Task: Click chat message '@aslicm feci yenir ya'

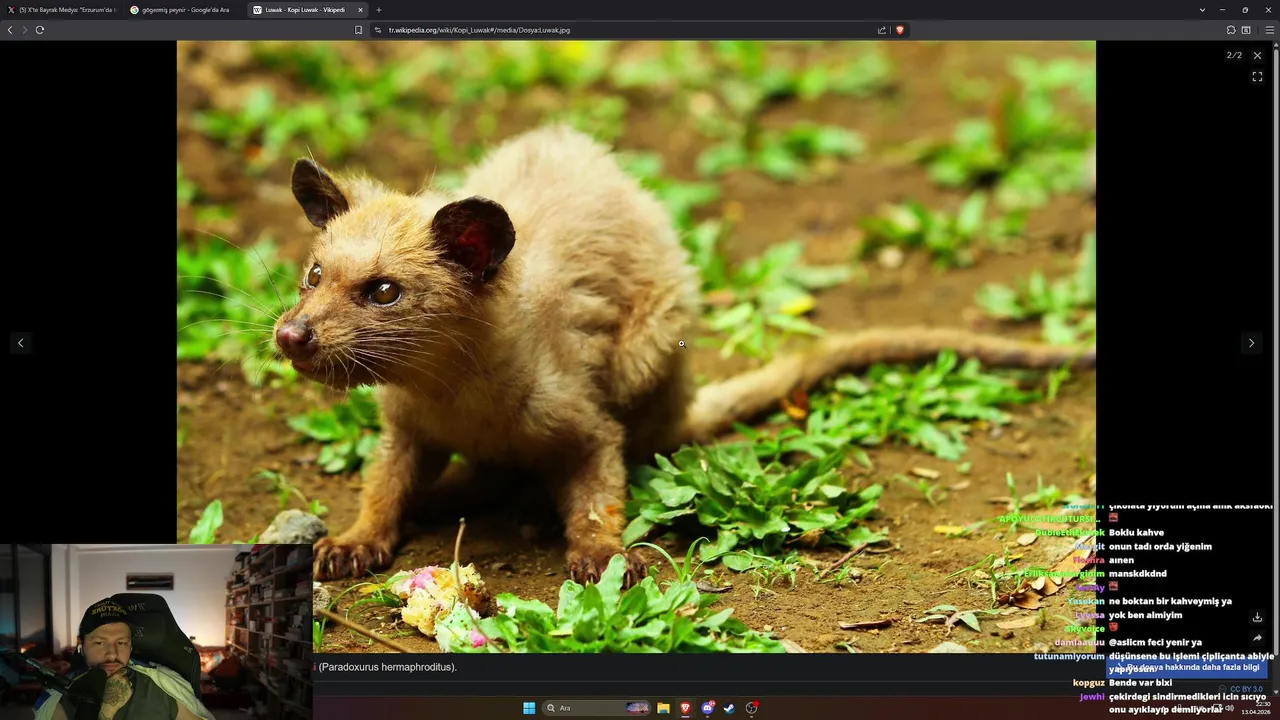Action: (x=1155, y=642)
